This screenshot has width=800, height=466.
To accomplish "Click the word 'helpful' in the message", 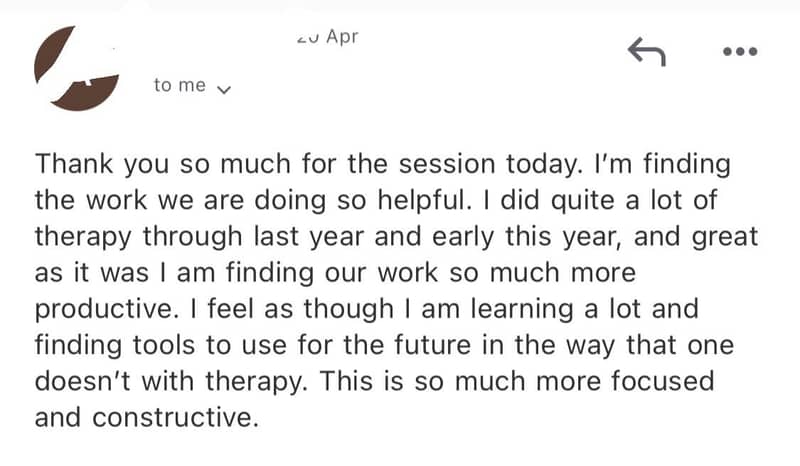I will pos(421,200).
